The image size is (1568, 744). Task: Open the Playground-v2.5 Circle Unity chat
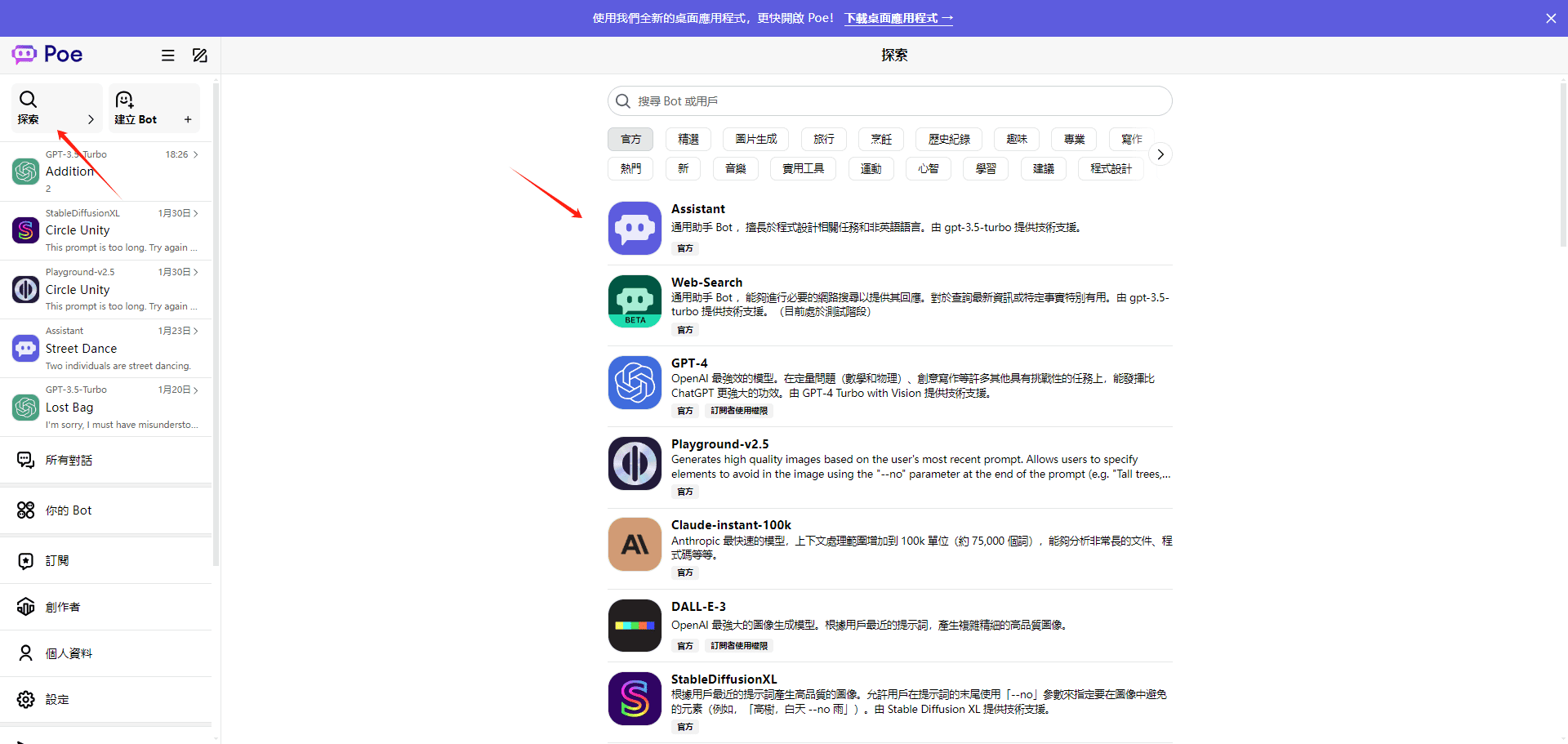point(106,289)
